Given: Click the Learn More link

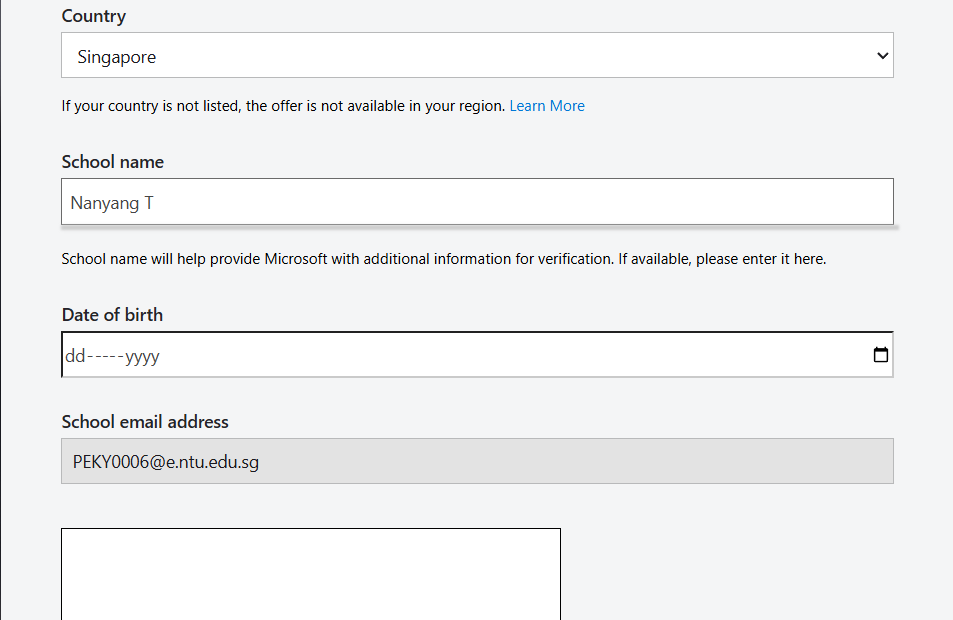Looking at the screenshot, I should (x=547, y=106).
